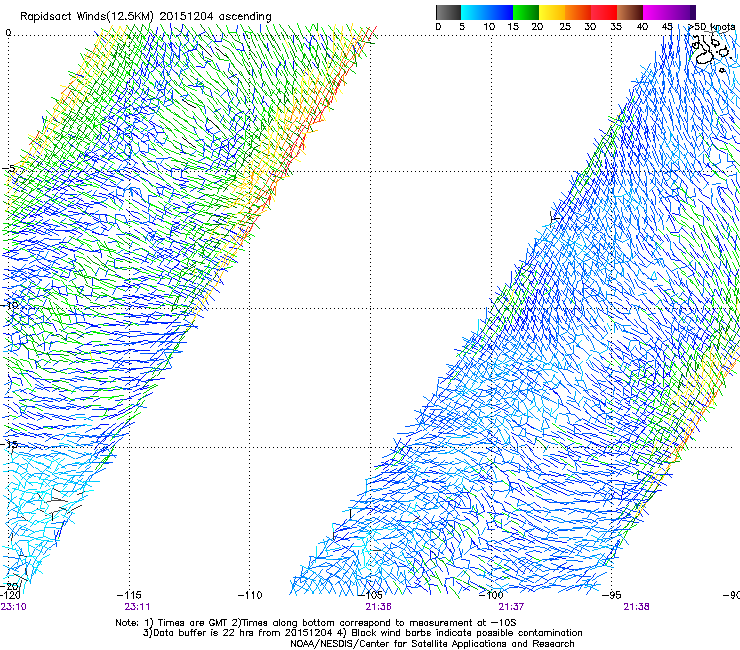Click the legend scale value '35'
The width and height of the screenshot is (740, 650).
point(616,27)
